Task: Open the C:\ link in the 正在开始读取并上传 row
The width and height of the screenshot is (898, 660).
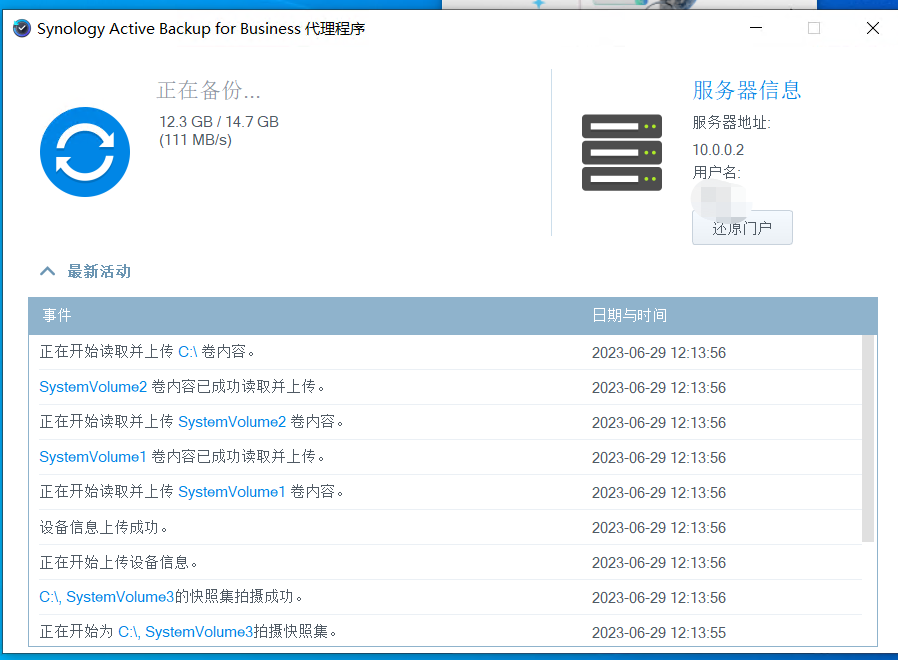Action: click(188, 352)
